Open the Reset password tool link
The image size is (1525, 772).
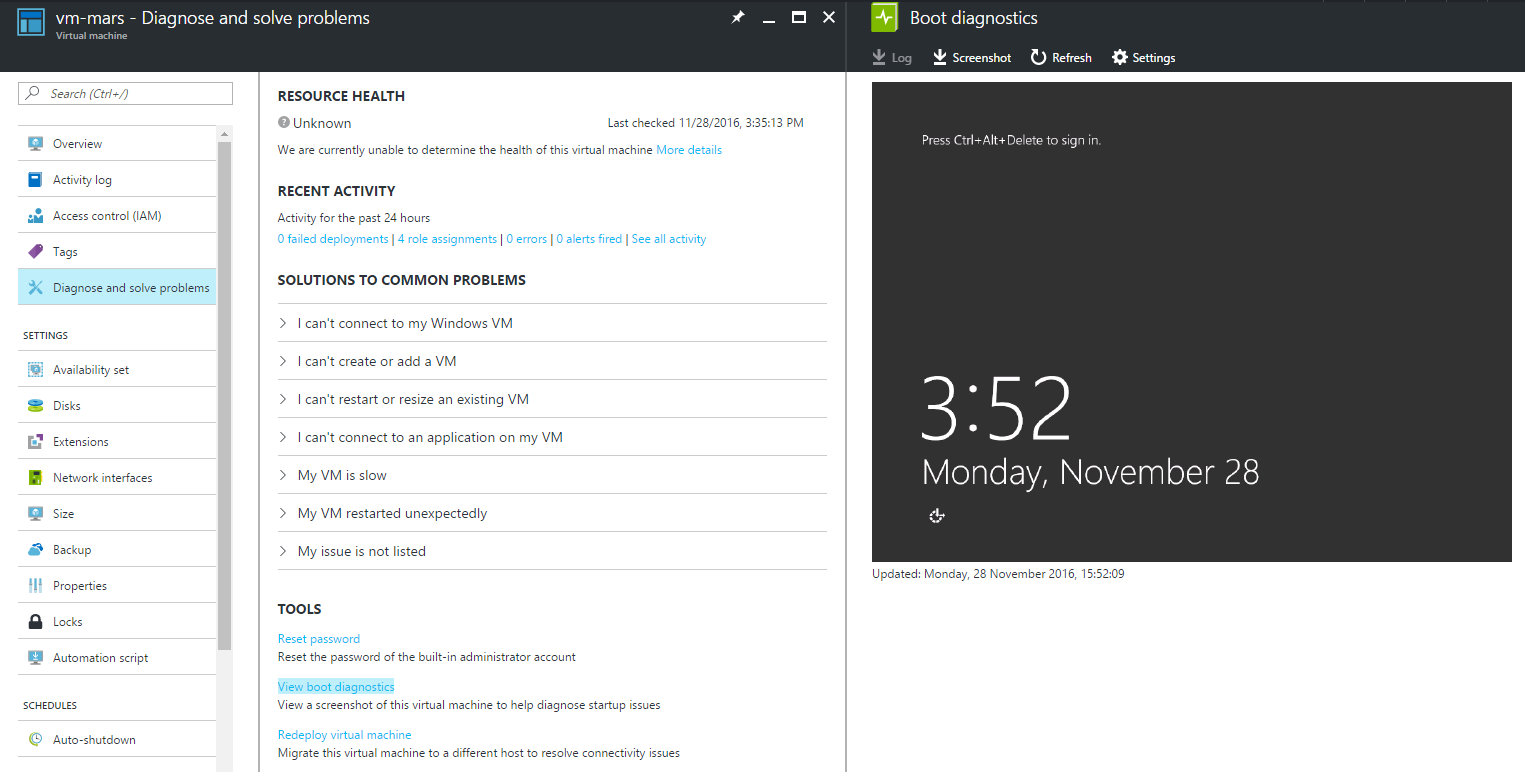pyautogui.click(x=319, y=638)
